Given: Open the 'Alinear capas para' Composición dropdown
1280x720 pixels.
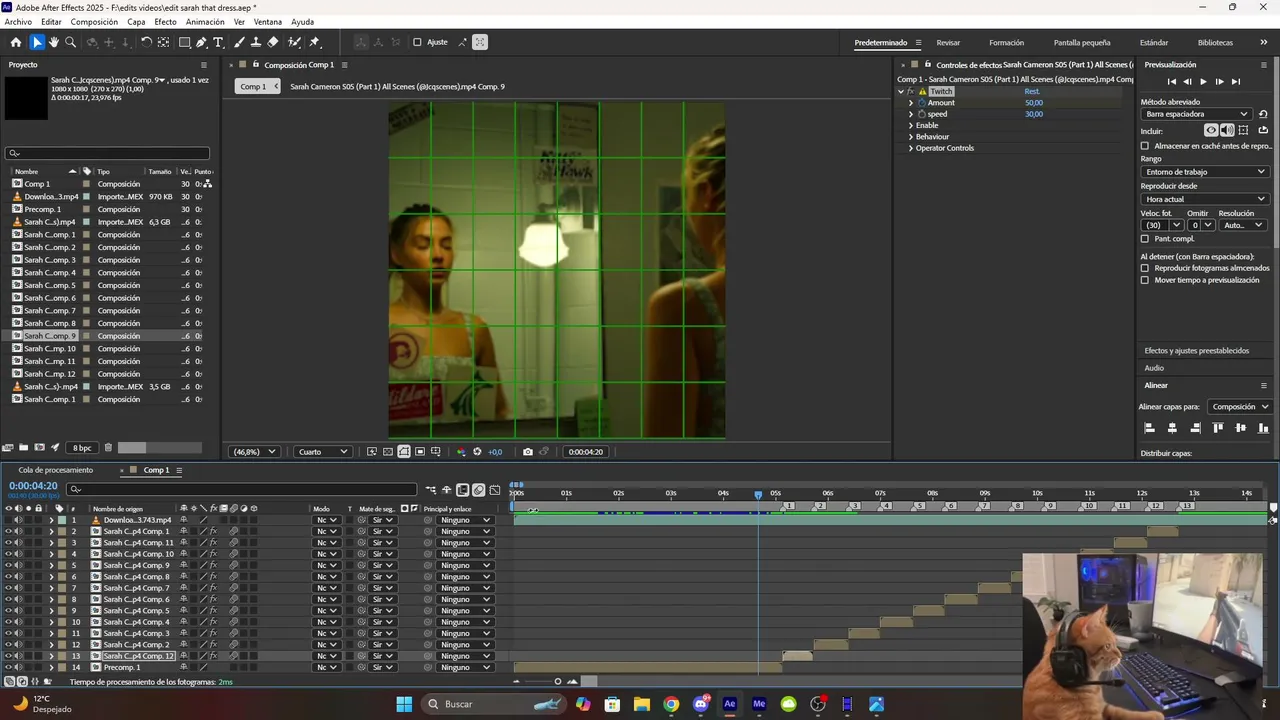Looking at the screenshot, I should click(x=1239, y=407).
